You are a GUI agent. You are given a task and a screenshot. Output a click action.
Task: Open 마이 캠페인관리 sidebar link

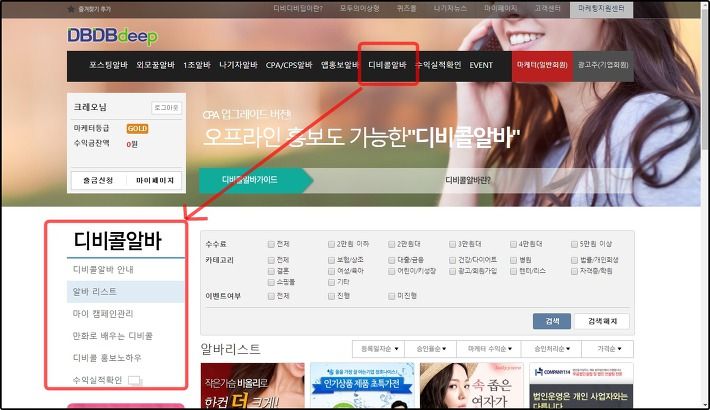pyautogui.click(x=103, y=314)
